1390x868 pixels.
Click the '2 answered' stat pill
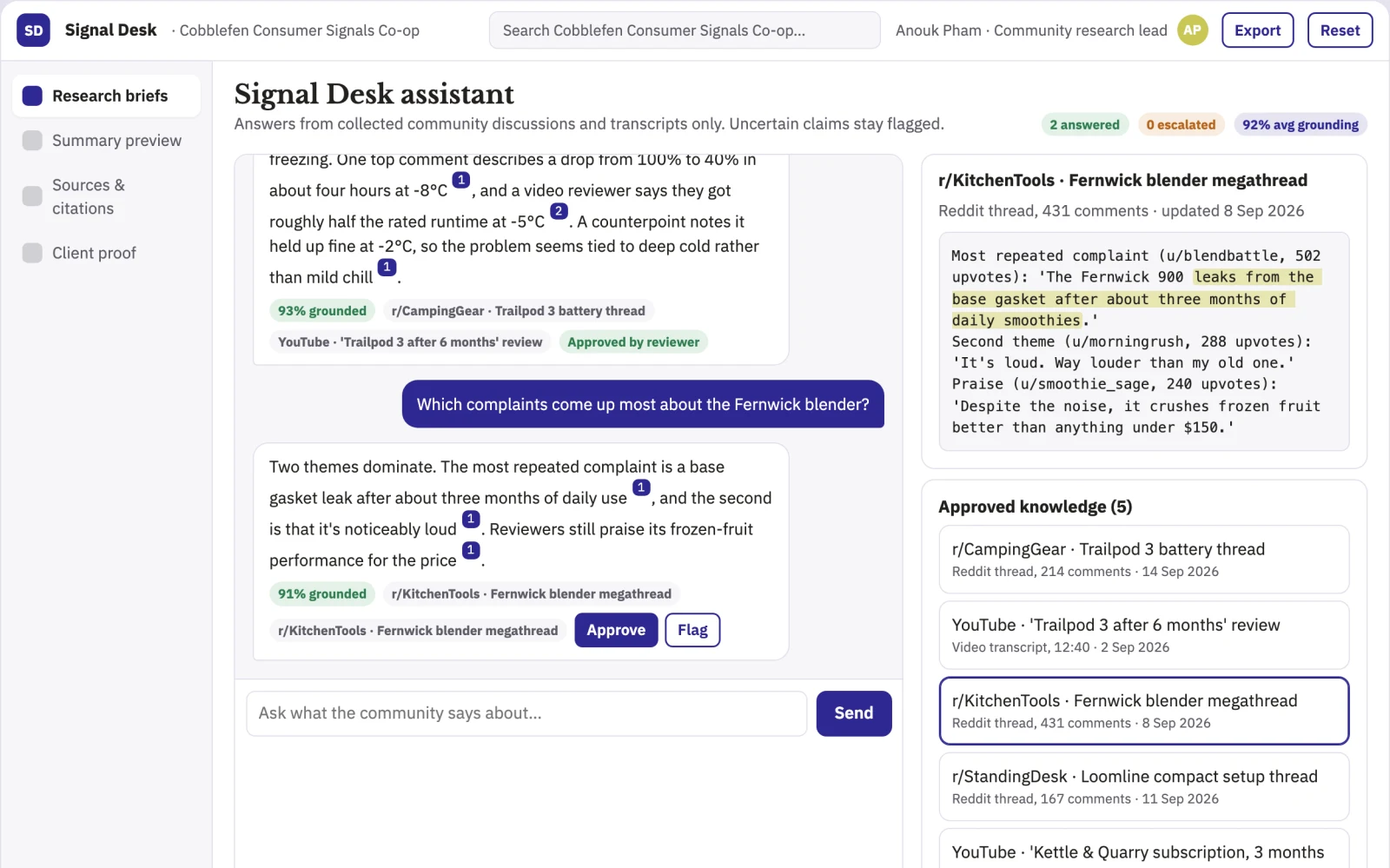[x=1085, y=124]
